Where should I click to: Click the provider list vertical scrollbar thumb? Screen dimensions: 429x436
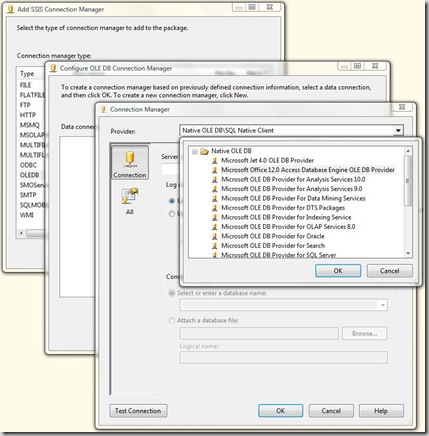click(408, 181)
